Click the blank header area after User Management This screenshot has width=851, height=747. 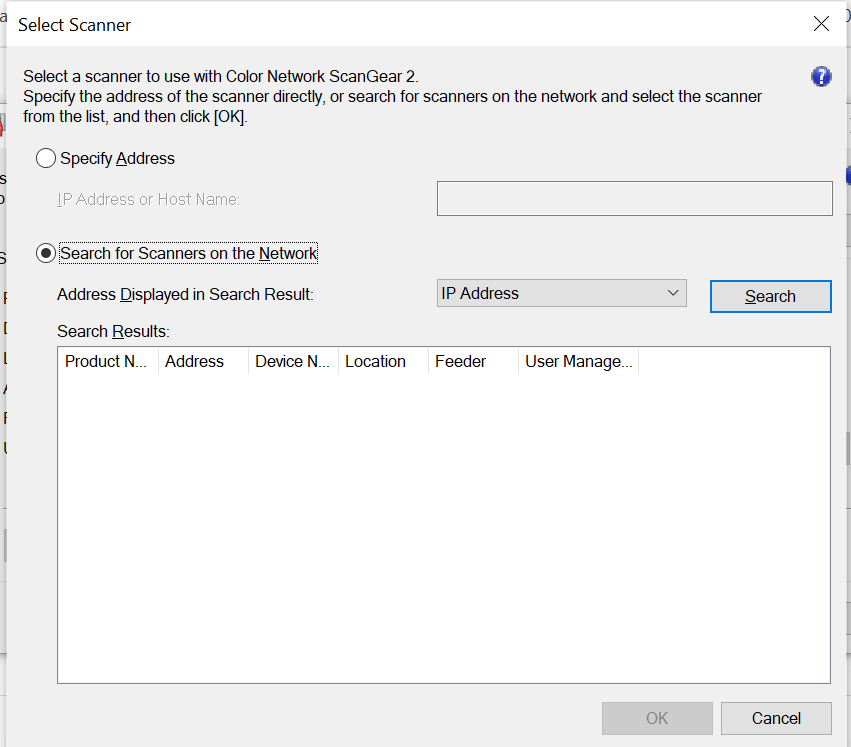[733, 361]
